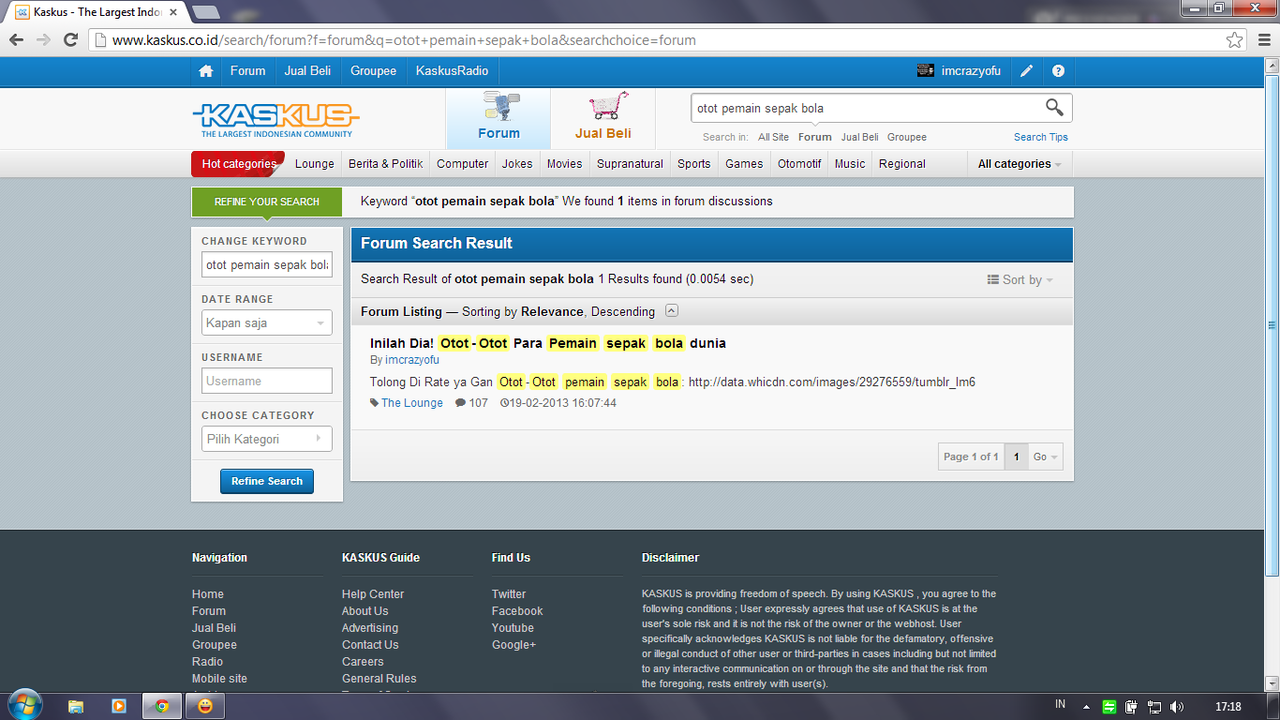Search in Jual Beli option
Image resolution: width=1280 pixels, height=720 pixels.
[860, 137]
